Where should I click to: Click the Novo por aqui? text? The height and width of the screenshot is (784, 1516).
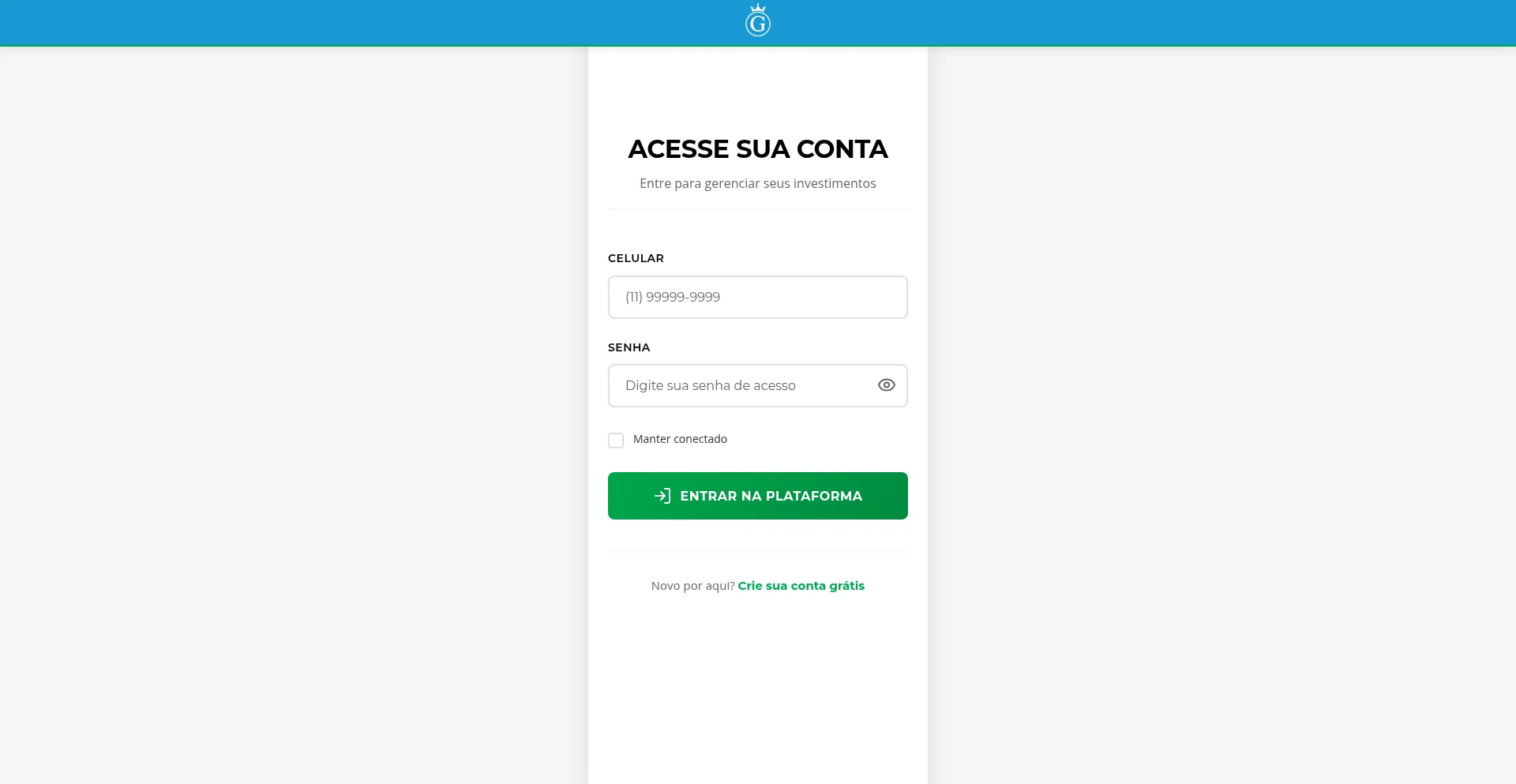click(x=693, y=586)
